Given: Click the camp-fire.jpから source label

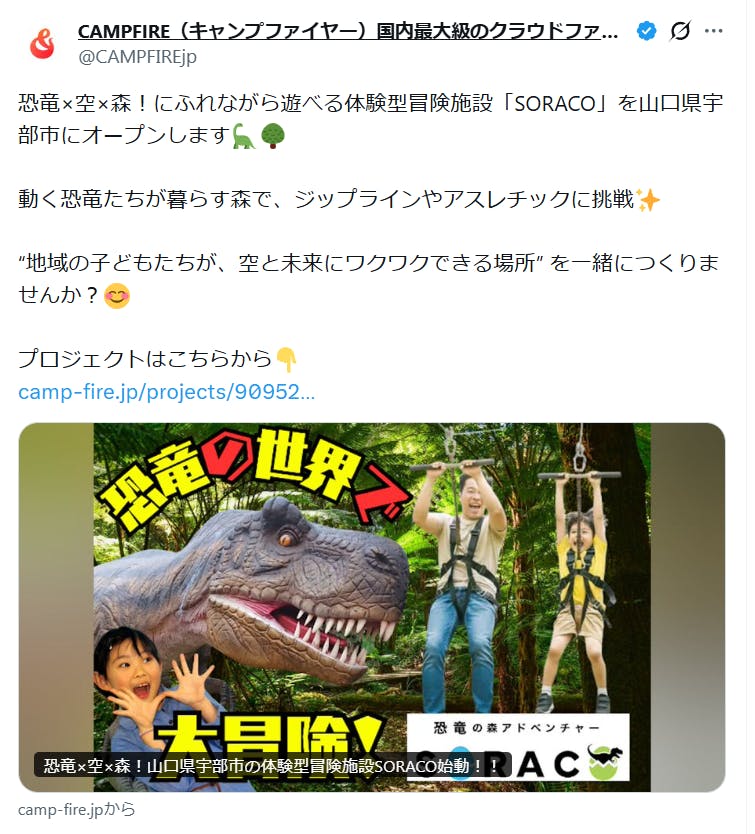Looking at the screenshot, I should [x=77, y=810].
